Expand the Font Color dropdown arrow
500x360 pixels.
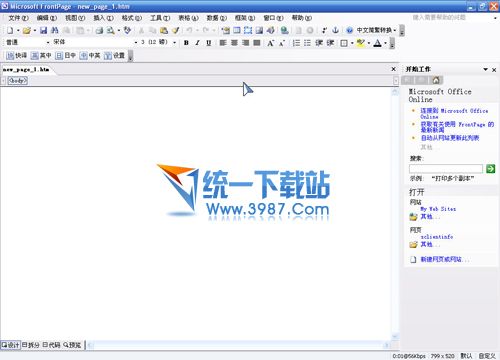385,43
